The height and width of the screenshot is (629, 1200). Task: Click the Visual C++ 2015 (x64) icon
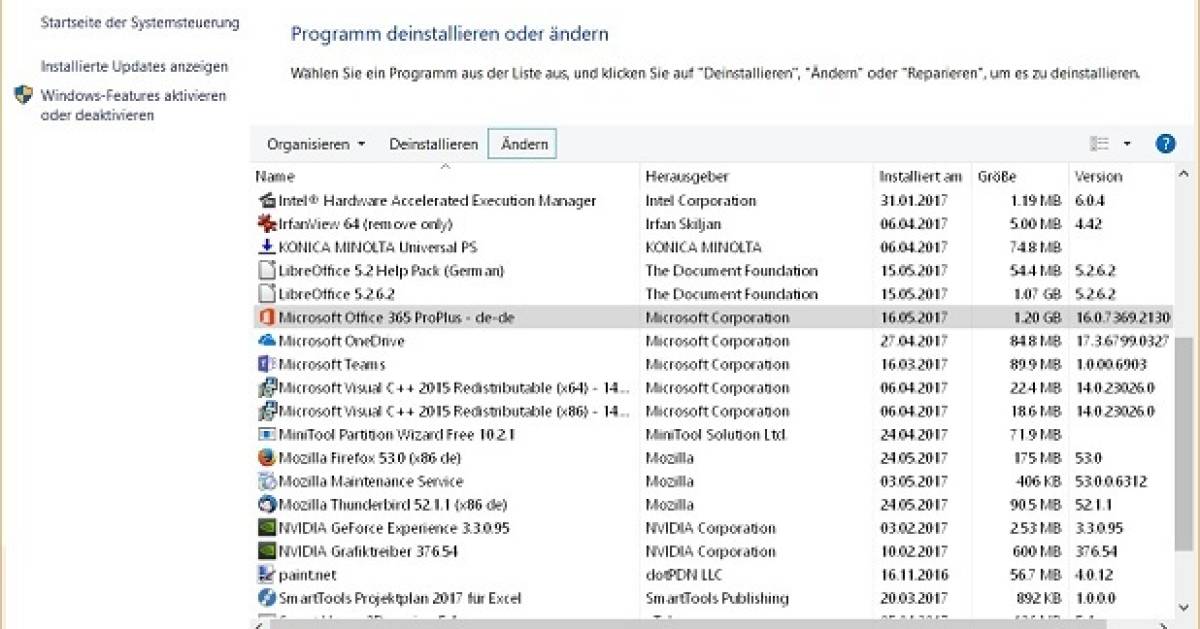[266, 388]
